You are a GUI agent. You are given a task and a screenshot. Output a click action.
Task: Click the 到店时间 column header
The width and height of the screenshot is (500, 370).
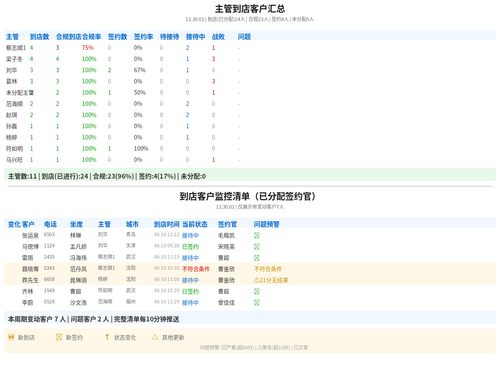point(167,224)
